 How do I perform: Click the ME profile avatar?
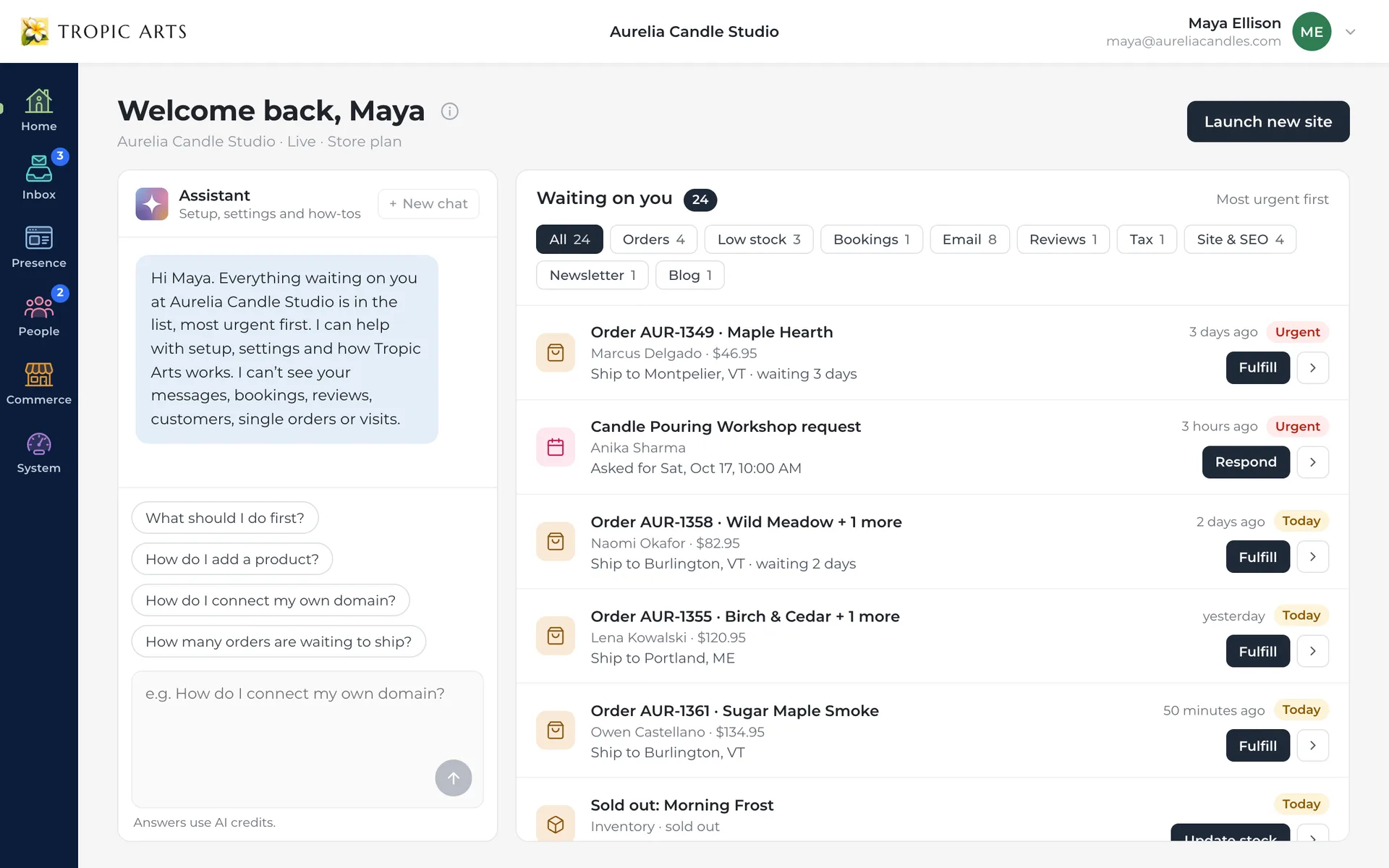click(x=1312, y=31)
